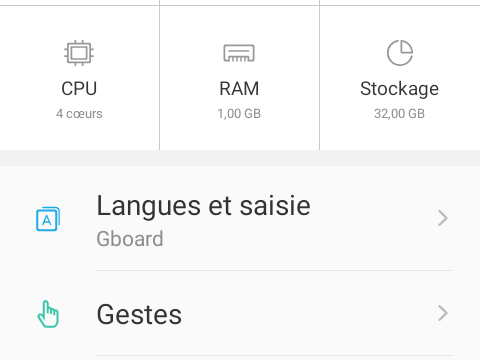
Task: Click the Gestes hand pointer icon
Action: [48, 314]
